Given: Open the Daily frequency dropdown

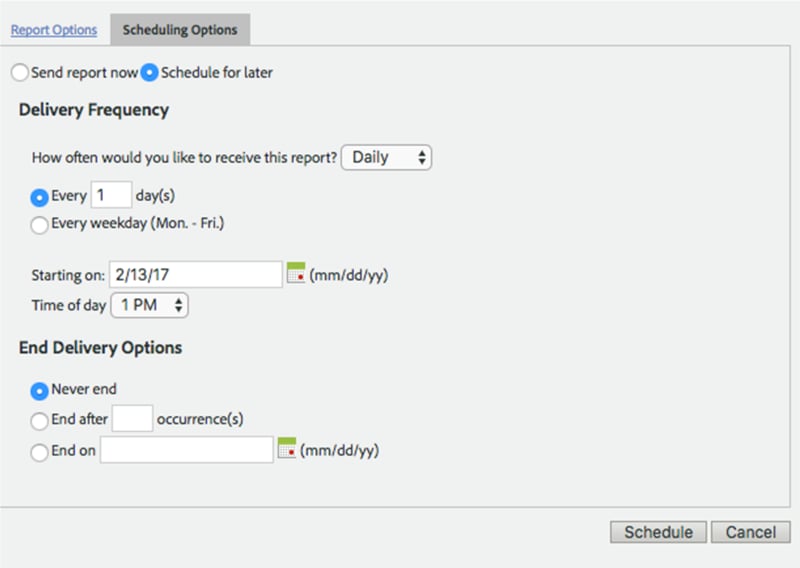Looking at the screenshot, I should [x=386, y=157].
